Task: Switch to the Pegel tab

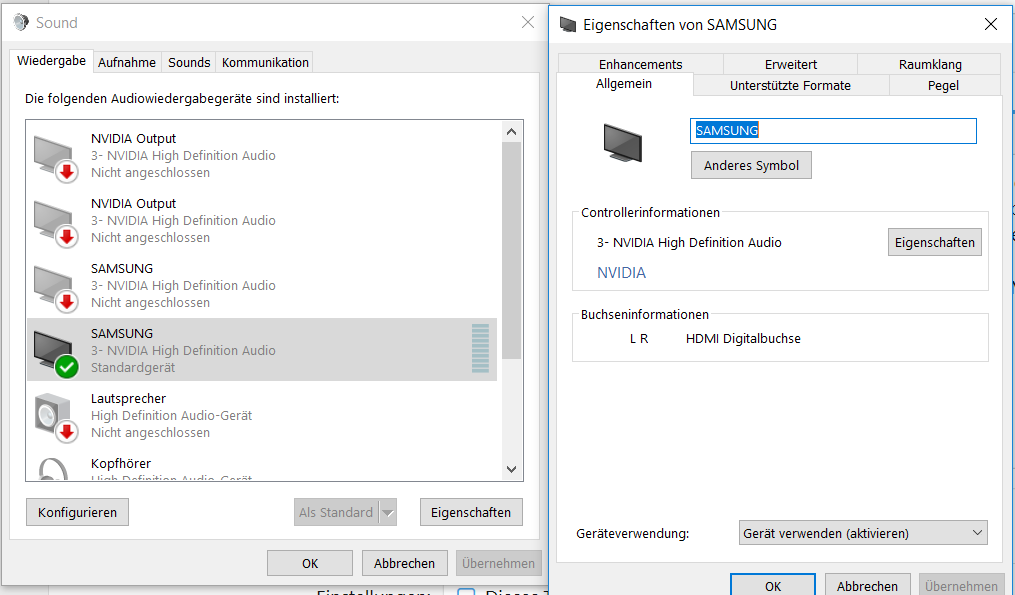Action: (x=943, y=85)
